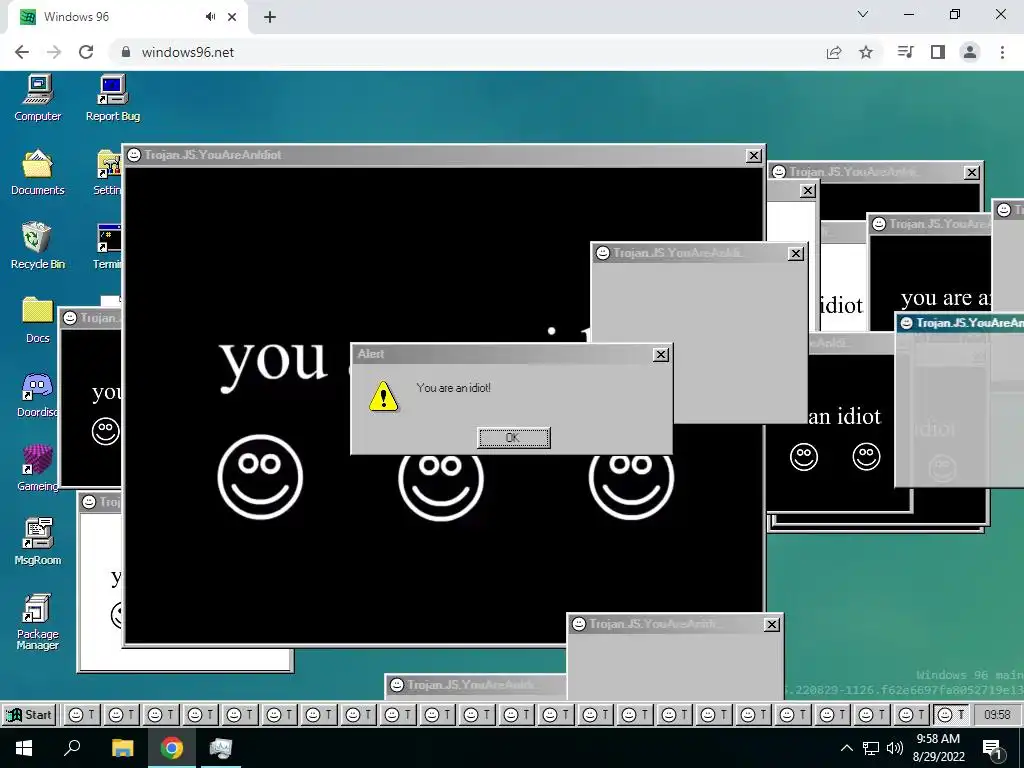
Task: Mute the Windows 96 tab audio
Action: (x=210, y=17)
